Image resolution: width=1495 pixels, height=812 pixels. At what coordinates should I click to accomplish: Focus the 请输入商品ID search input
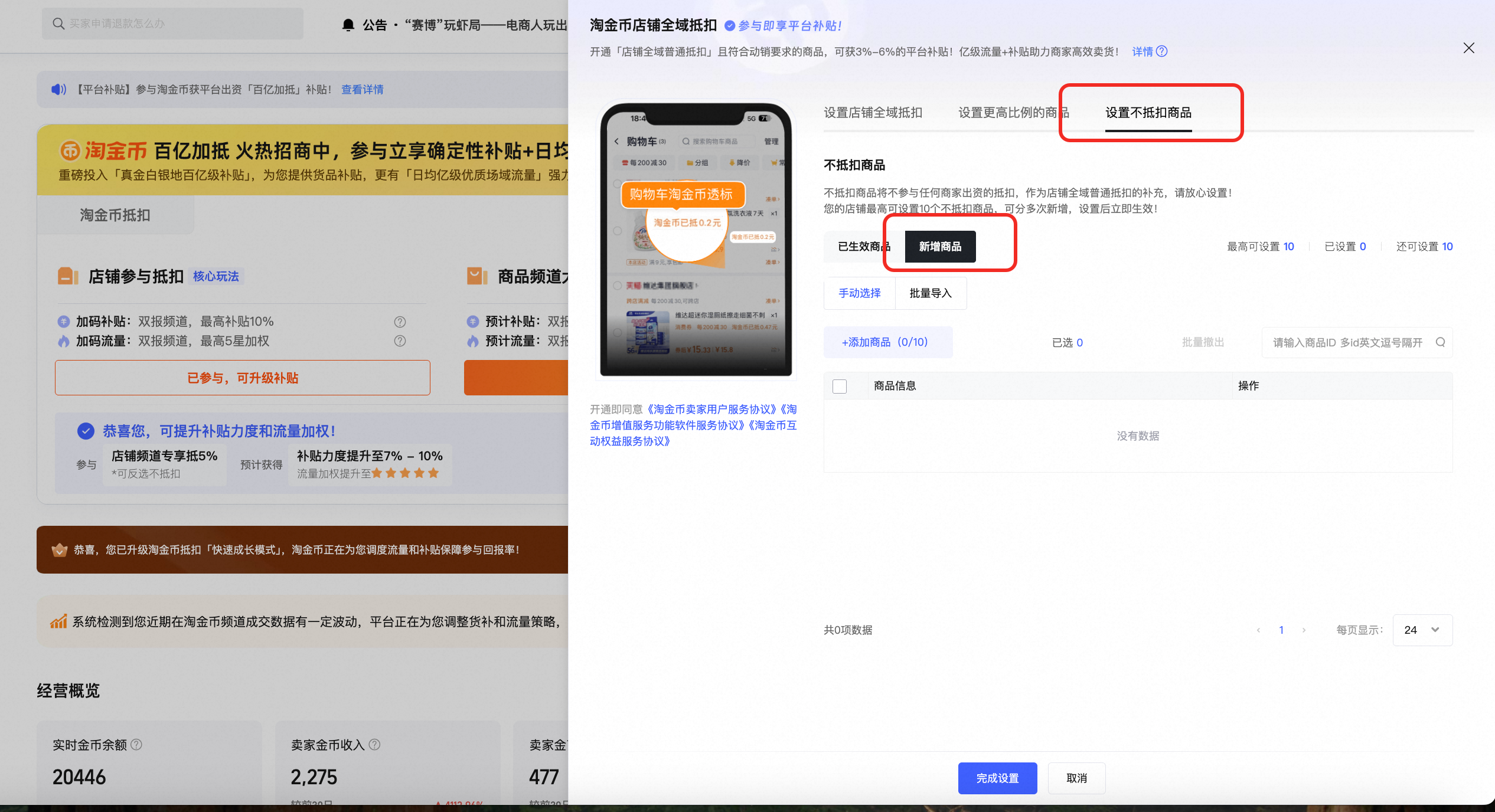coord(1348,342)
